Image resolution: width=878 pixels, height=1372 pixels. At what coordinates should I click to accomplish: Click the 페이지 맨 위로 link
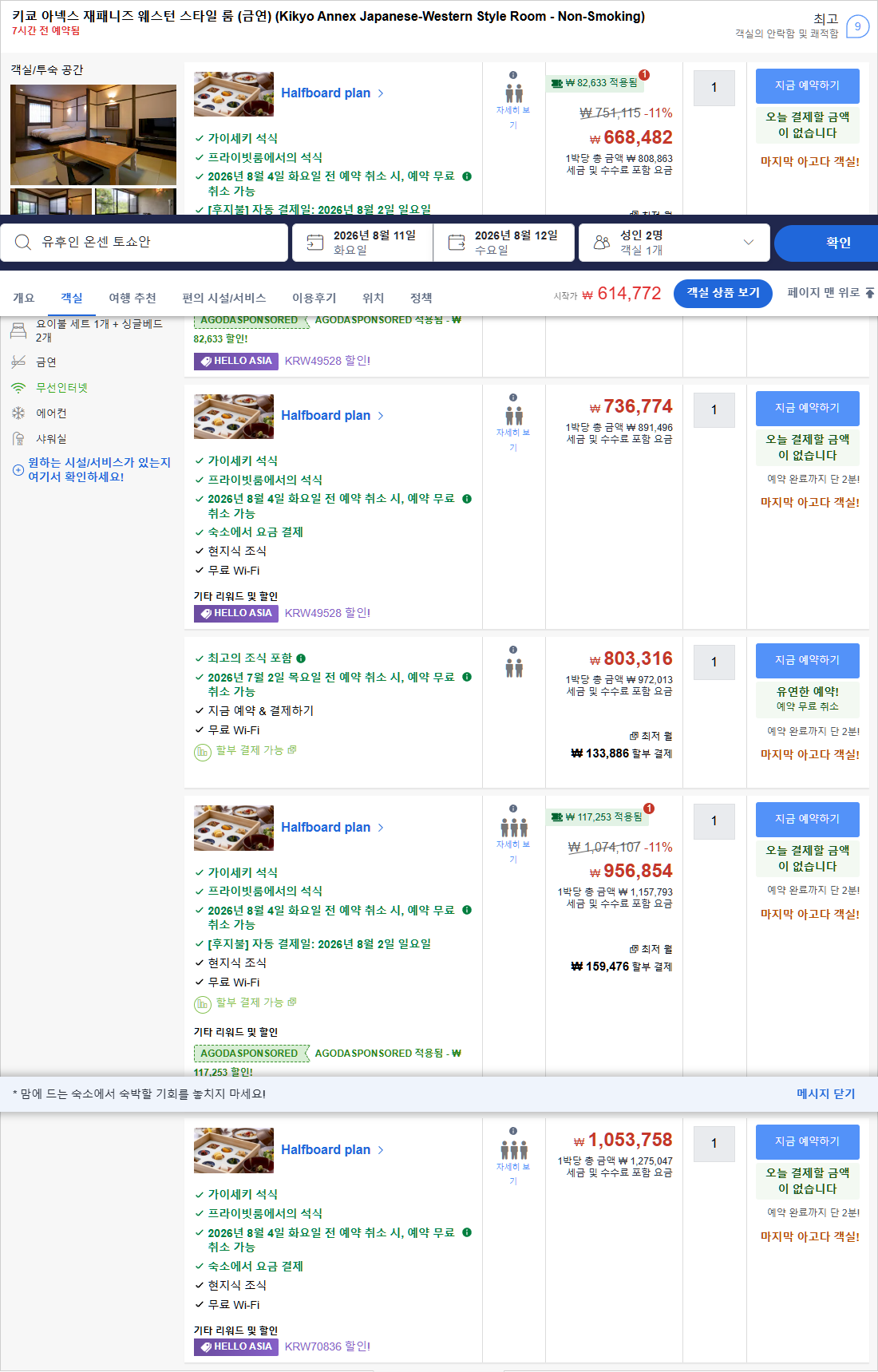click(824, 293)
